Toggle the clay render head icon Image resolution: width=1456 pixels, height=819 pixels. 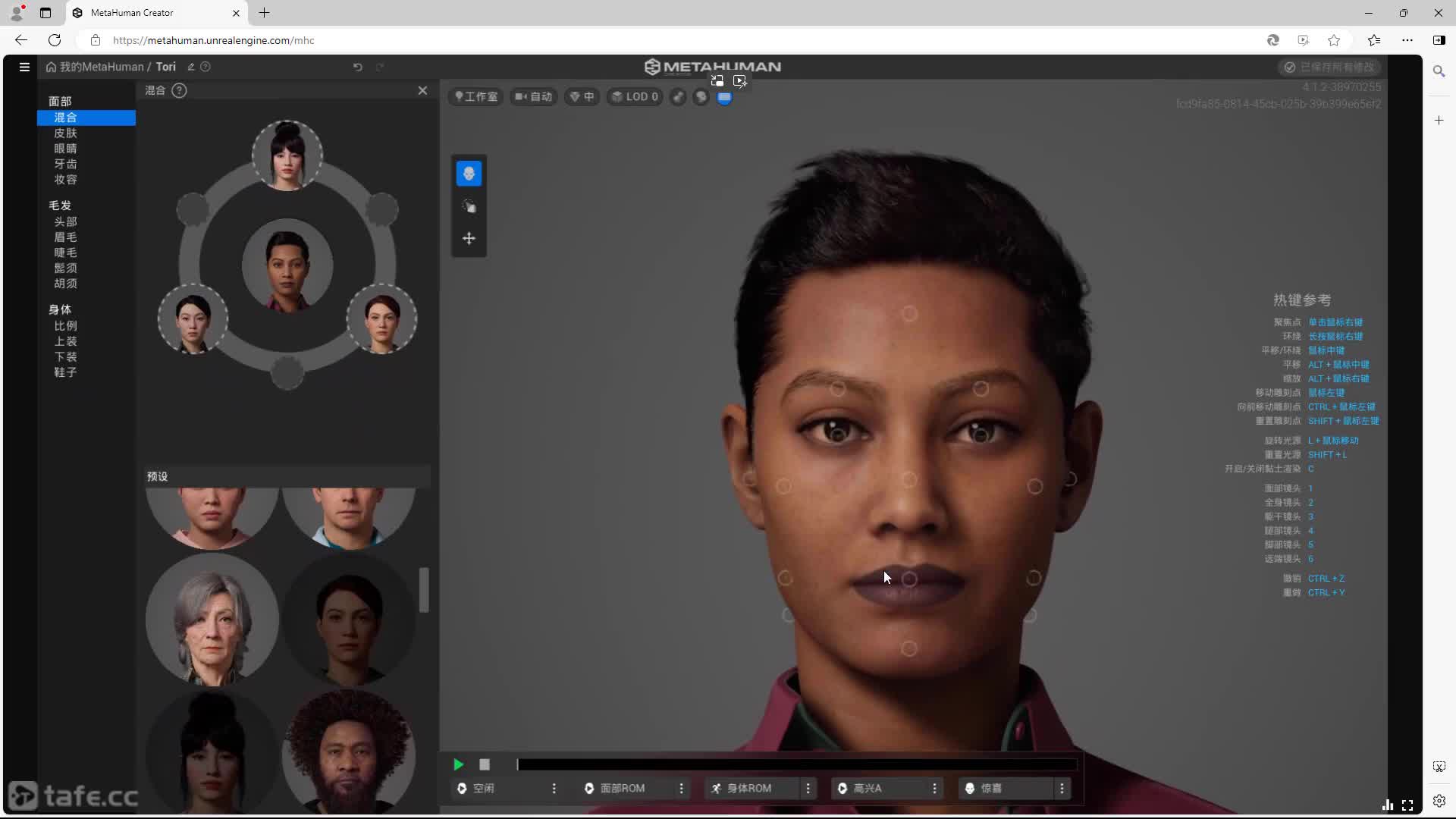pos(701,97)
